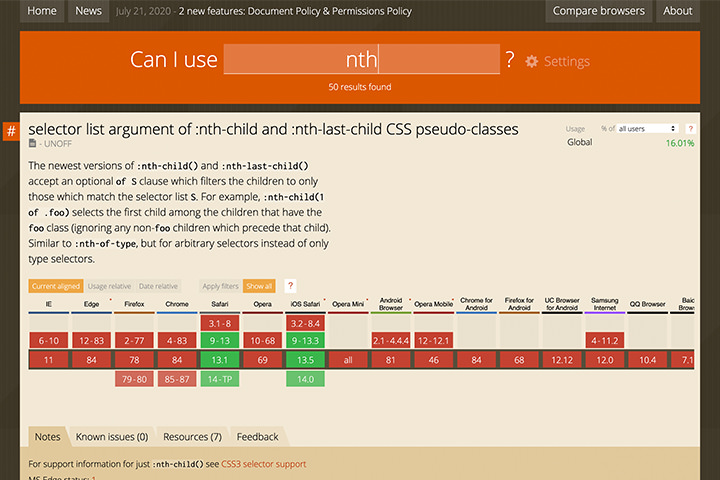Open the News link in header

[x=89, y=11]
